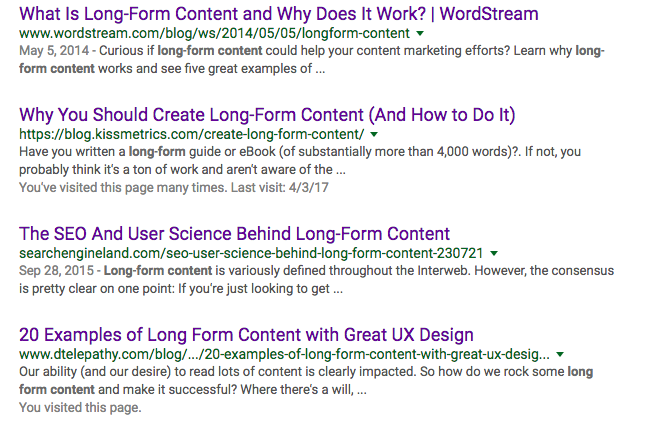Expand dropdown arrow next to dtelepathy.com URL
The width and height of the screenshot is (663, 423).
tap(560, 354)
